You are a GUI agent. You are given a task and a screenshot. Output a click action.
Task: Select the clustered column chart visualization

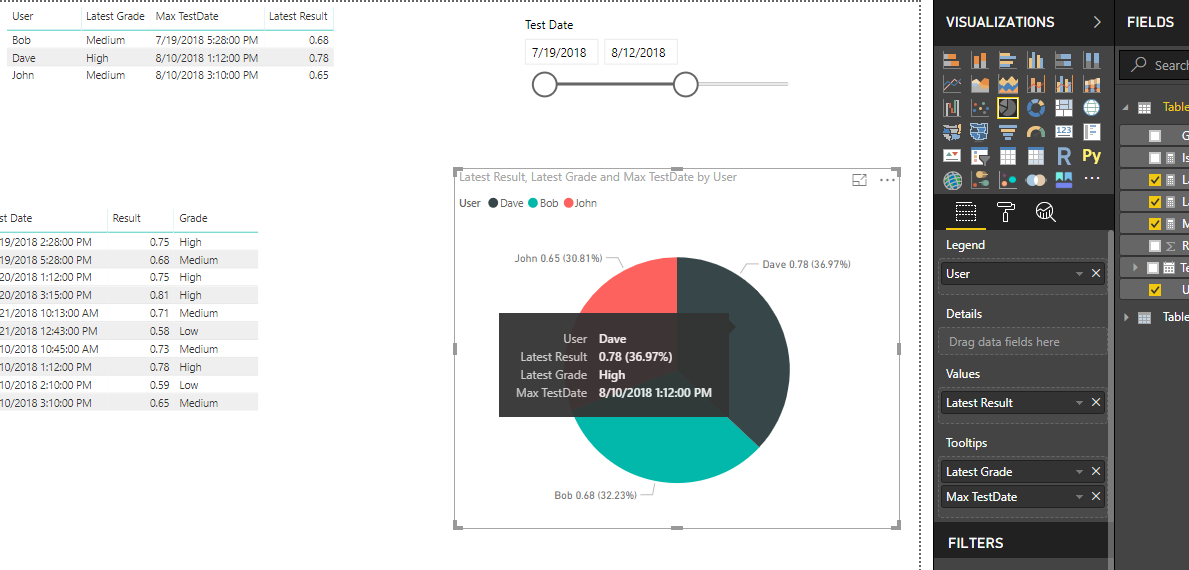[1036, 60]
